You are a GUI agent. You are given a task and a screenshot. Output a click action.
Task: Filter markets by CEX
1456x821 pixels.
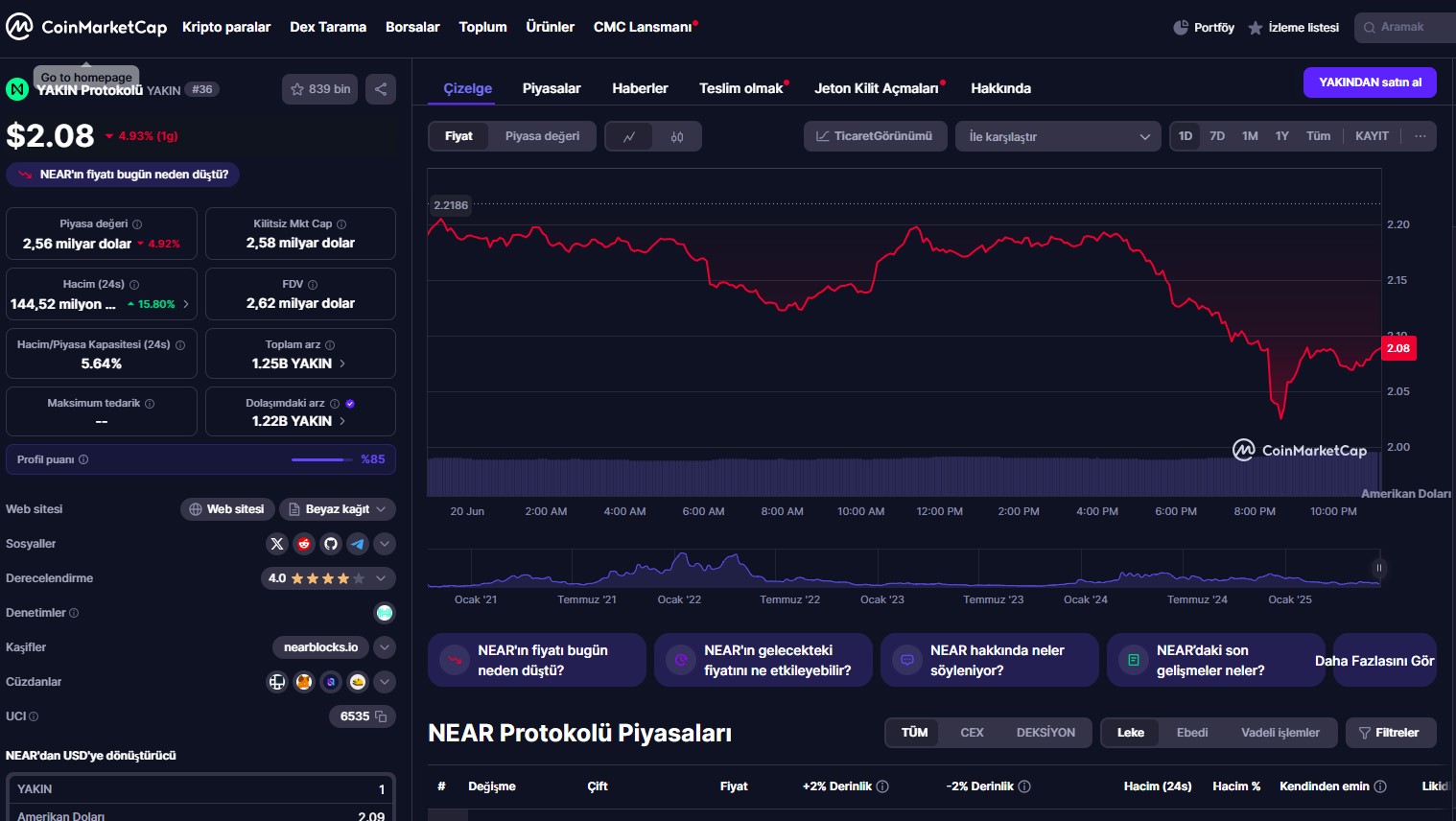pyautogui.click(x=972, y=733)
